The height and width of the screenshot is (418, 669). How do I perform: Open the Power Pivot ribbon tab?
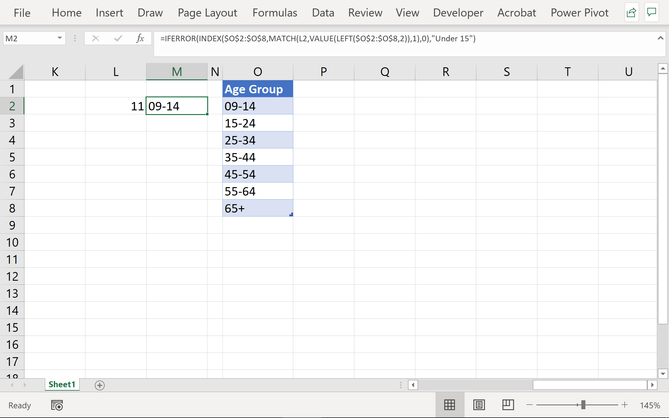[579, 13]
